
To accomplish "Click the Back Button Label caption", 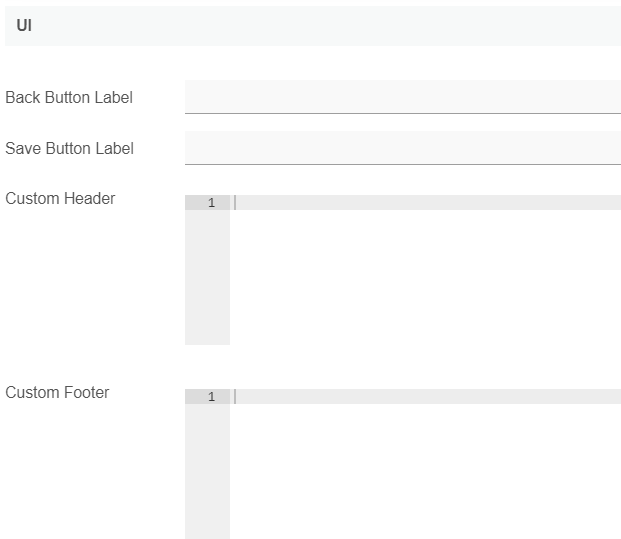I will pos(69,97).
